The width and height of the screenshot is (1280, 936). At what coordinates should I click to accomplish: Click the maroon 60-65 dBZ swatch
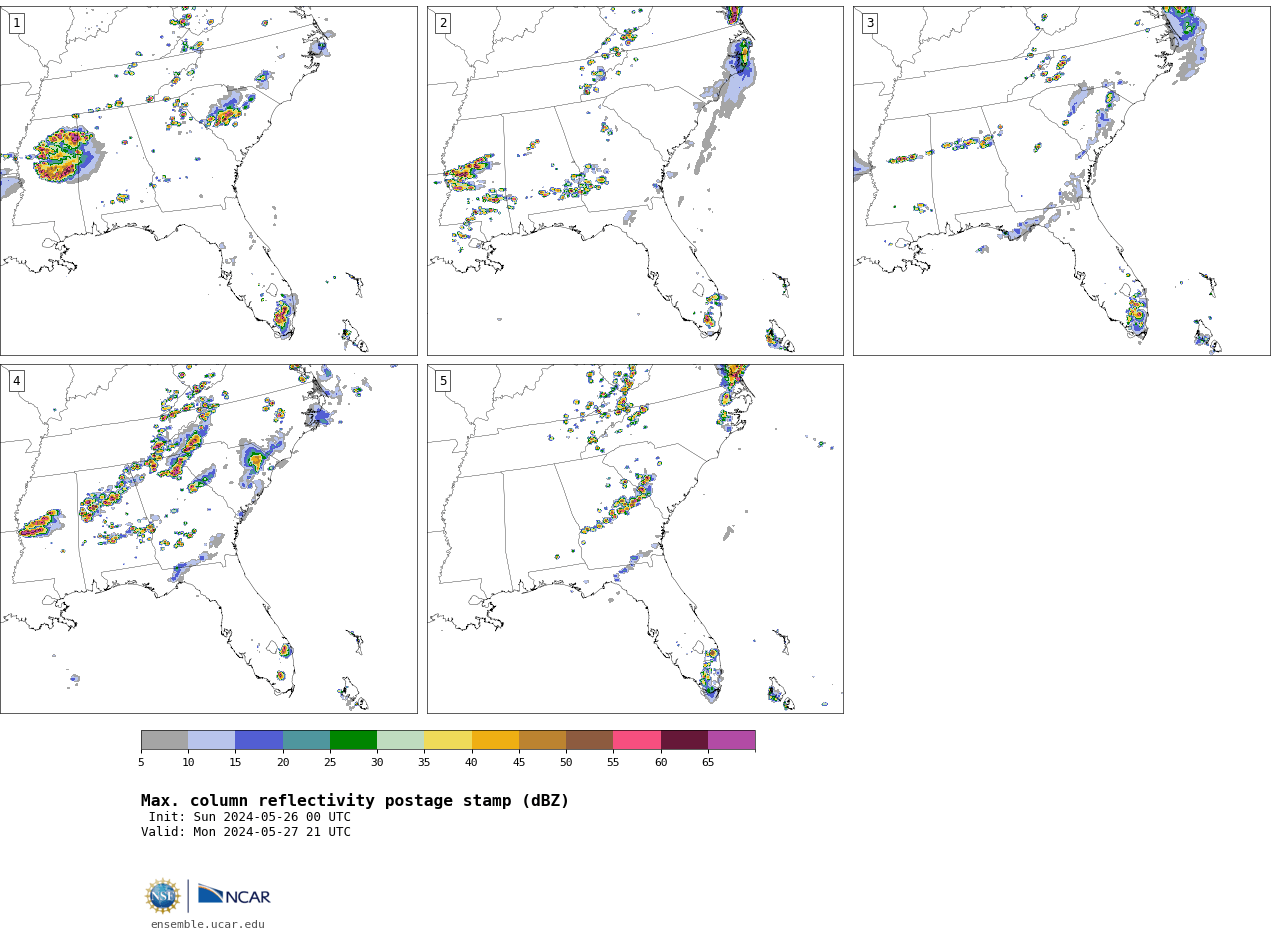pyautogui.click(x=684, y=740)
